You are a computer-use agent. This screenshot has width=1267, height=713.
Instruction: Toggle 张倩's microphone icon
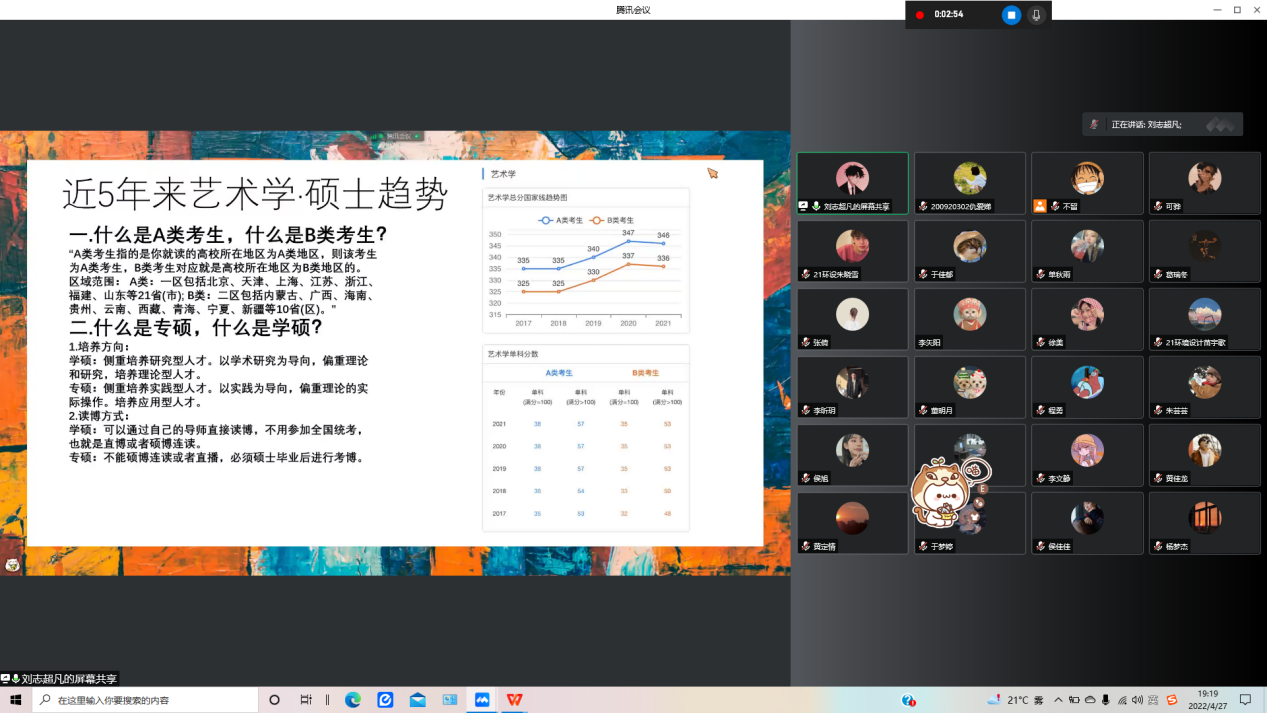805,341
